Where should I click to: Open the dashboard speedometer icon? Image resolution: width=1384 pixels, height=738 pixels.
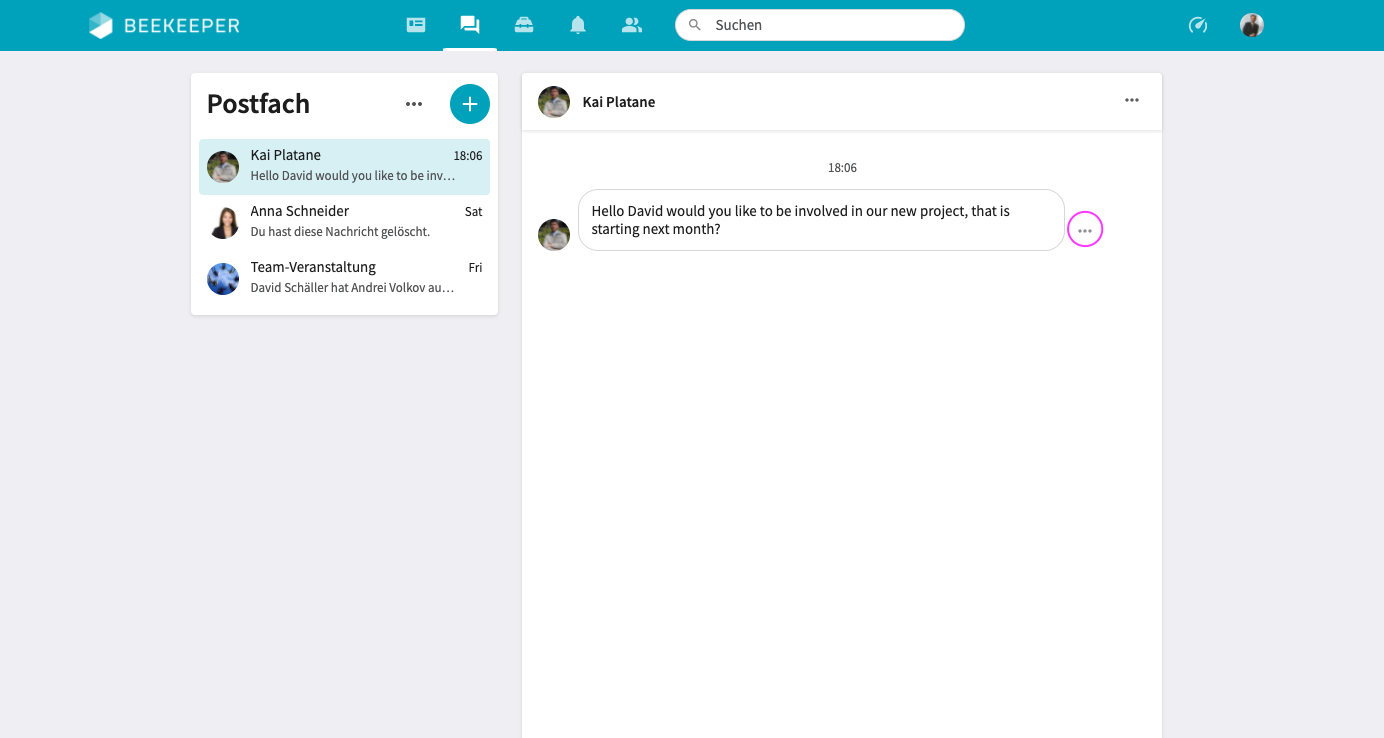[1198, 25]
